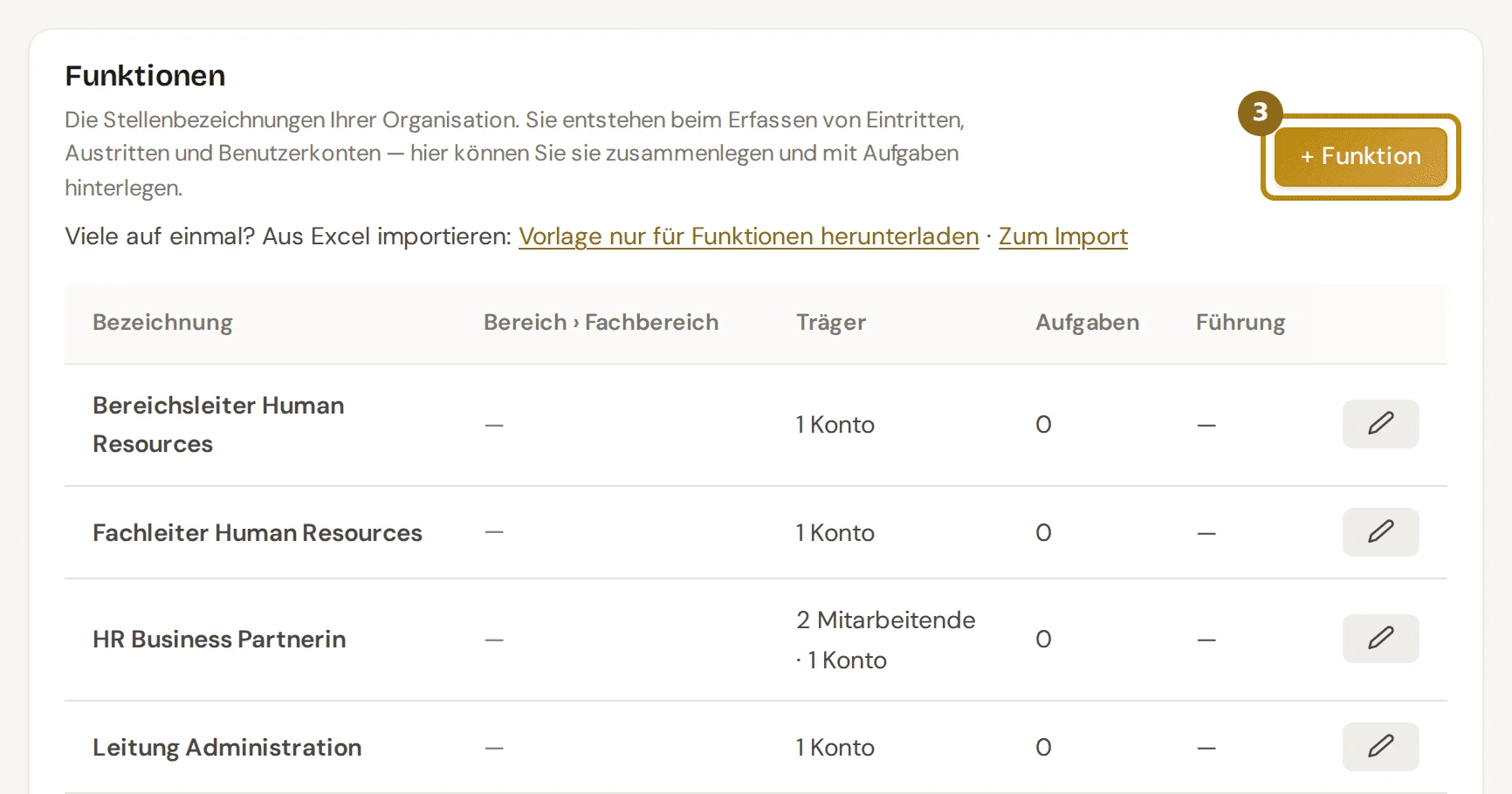This screenshot has width=1512, height=794.
Task: Open the Zum Import link
Action: 1062,236
